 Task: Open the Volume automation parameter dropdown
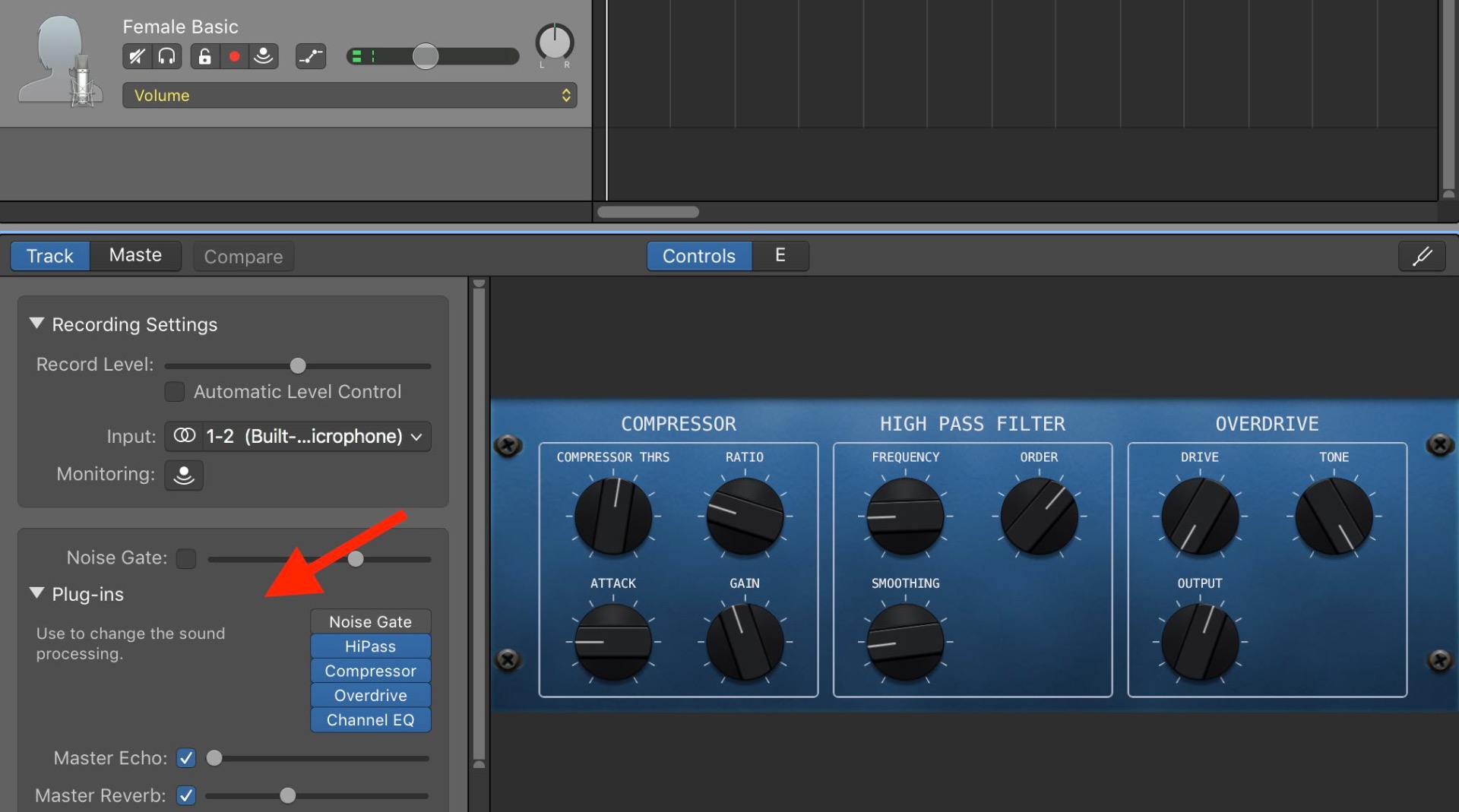(350, 96)
